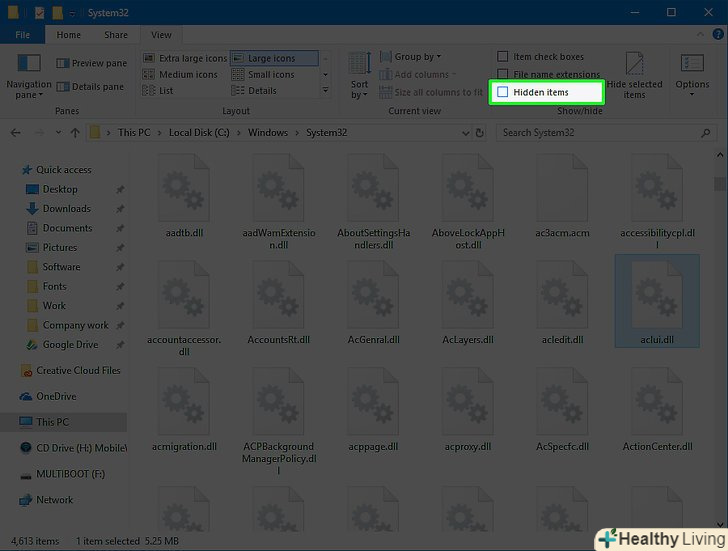Screen dimensions: 728x551
Task: Click Windows breadcrumb in address bar
Action: coord(268,133)
